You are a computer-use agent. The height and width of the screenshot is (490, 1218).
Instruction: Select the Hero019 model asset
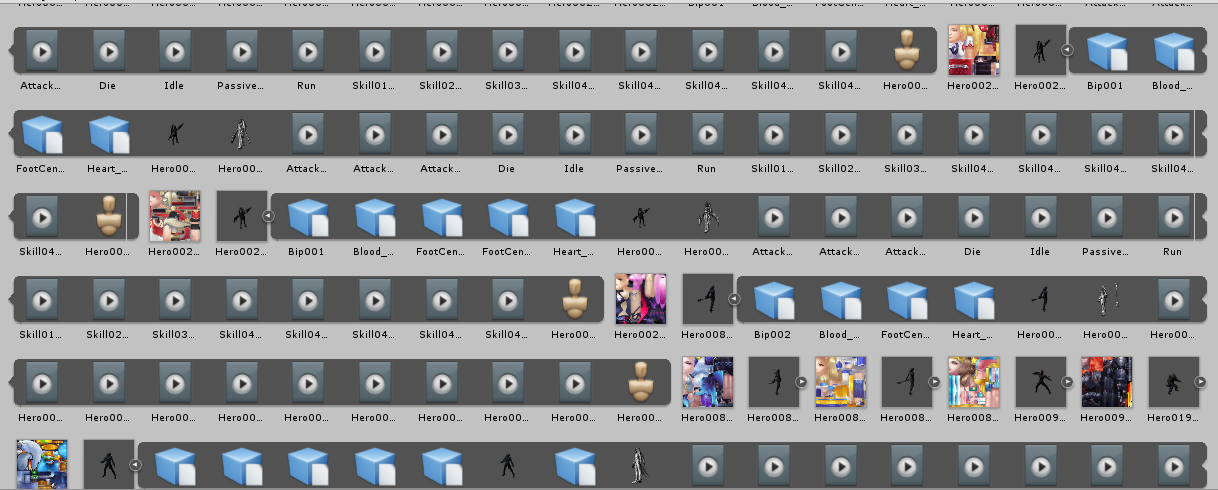(1173, 382)
